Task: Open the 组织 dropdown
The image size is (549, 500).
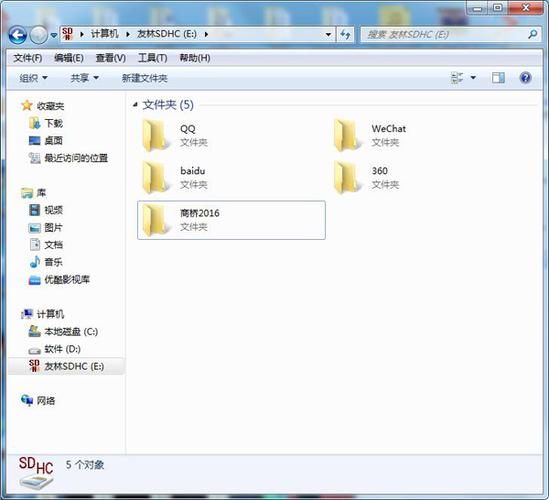Action: pos(33,78)
